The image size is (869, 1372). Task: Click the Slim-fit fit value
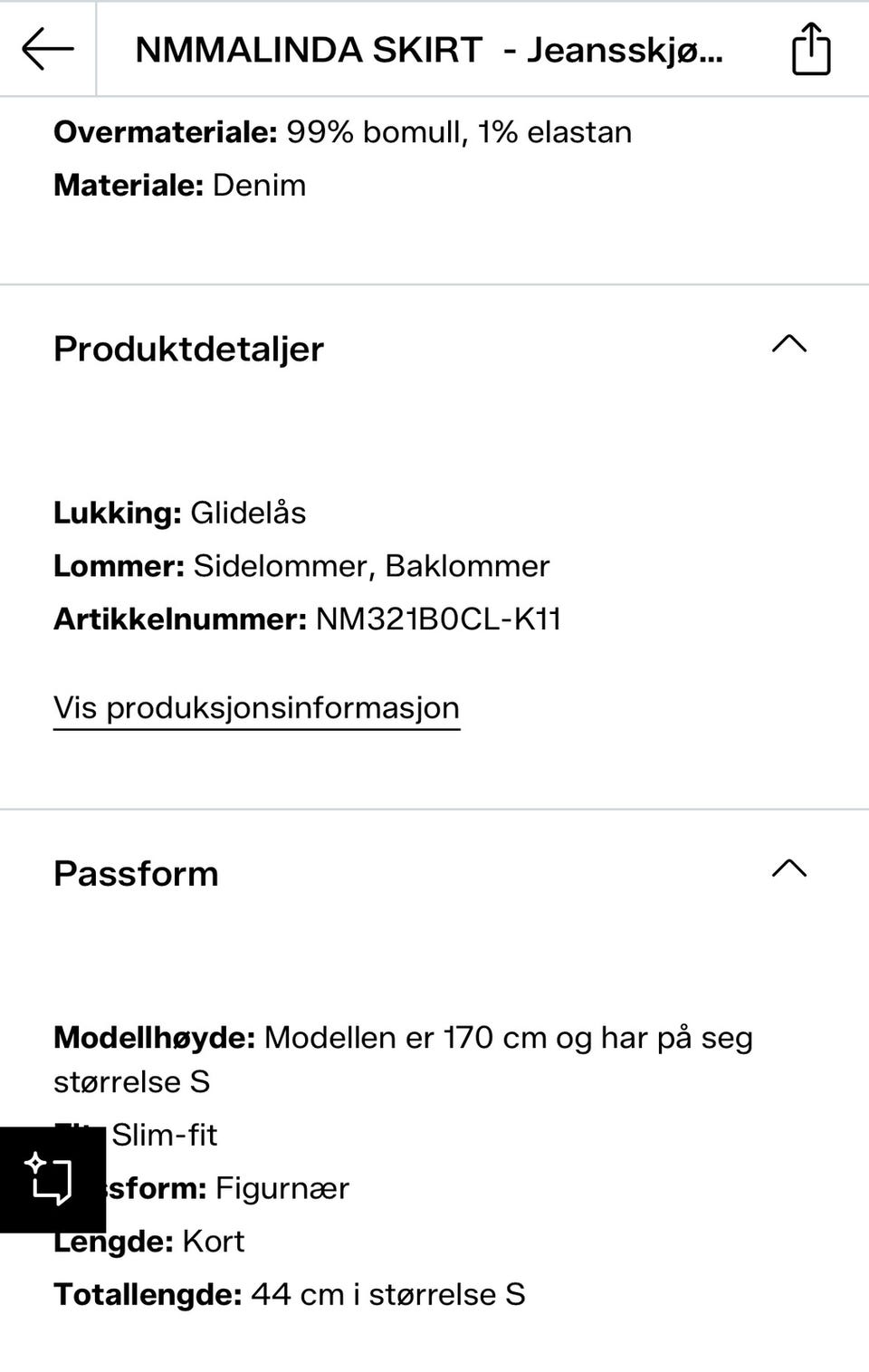164,1135
